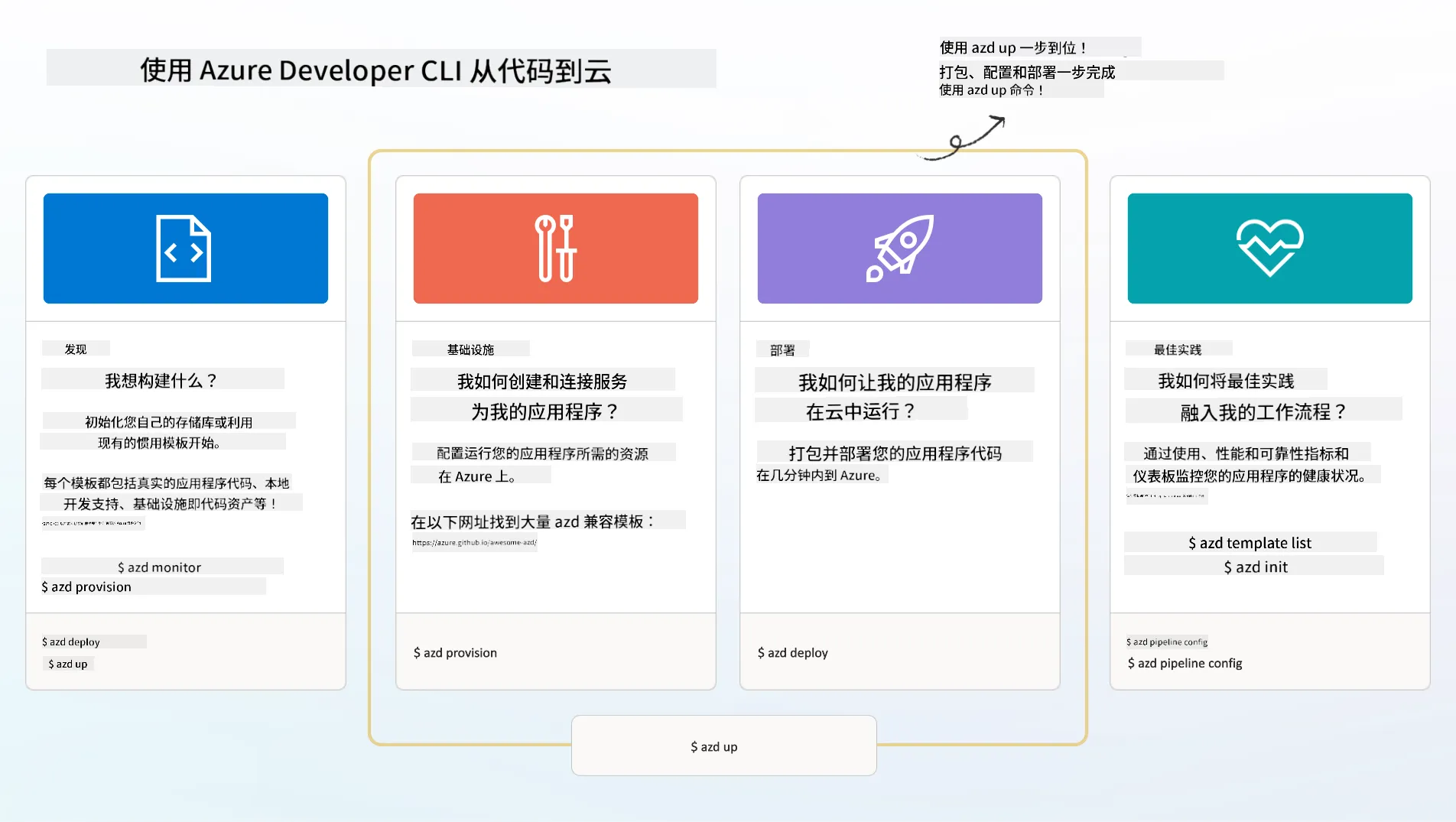Click the '$ azd monitor' command
Screen dimensions: 1456x822
click(159, 567)
